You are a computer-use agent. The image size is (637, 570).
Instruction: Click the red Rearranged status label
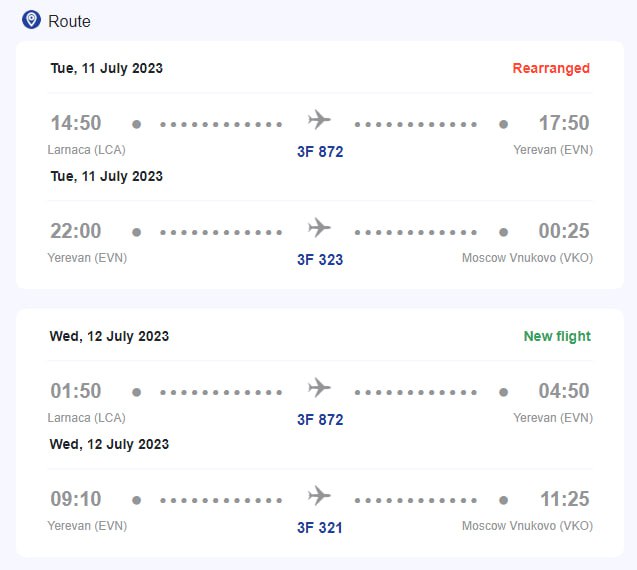pos(551,68)
